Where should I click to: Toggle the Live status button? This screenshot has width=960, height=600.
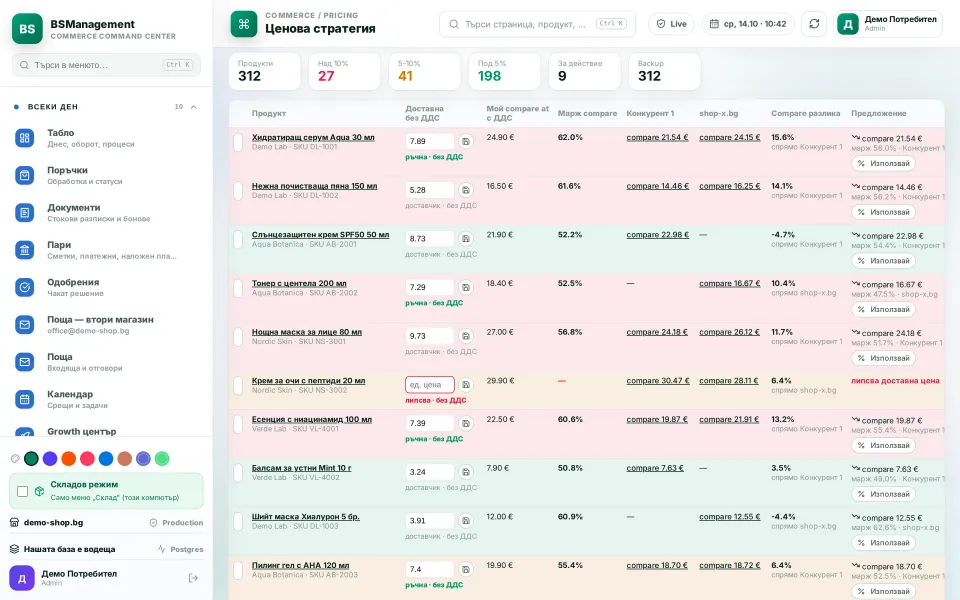pyautogui.click(x=672, y=24)
